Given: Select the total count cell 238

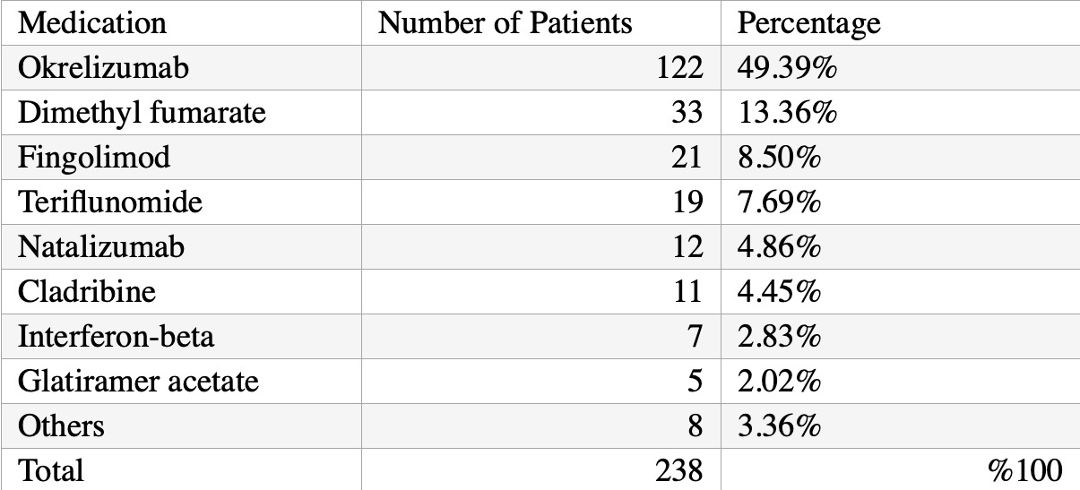Looking at the screenshot, I should tap(541, 470).
